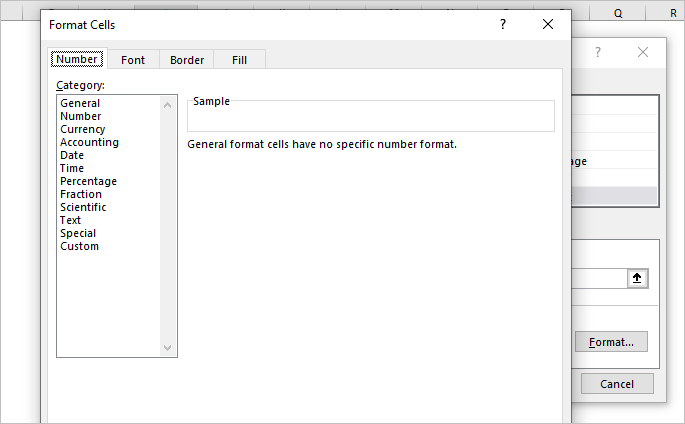Select column Q header

(x=618, y=14)
